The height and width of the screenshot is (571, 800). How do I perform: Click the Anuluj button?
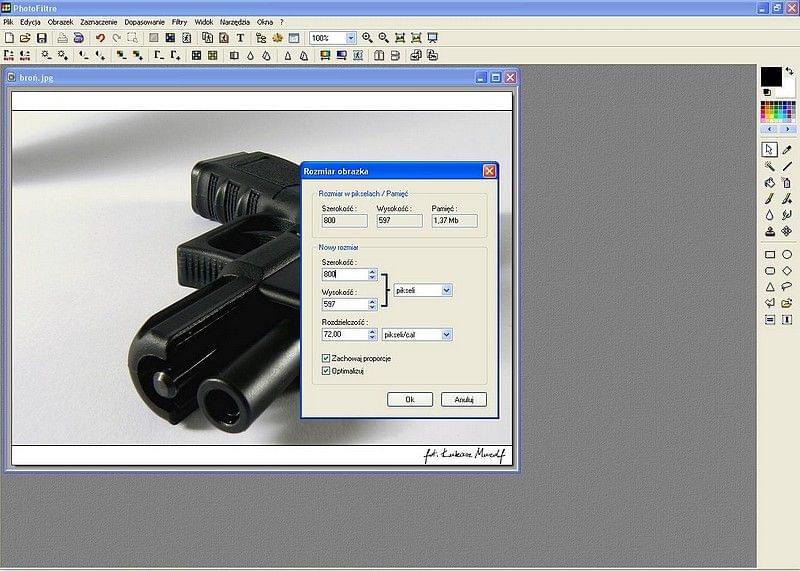point(464,400)
